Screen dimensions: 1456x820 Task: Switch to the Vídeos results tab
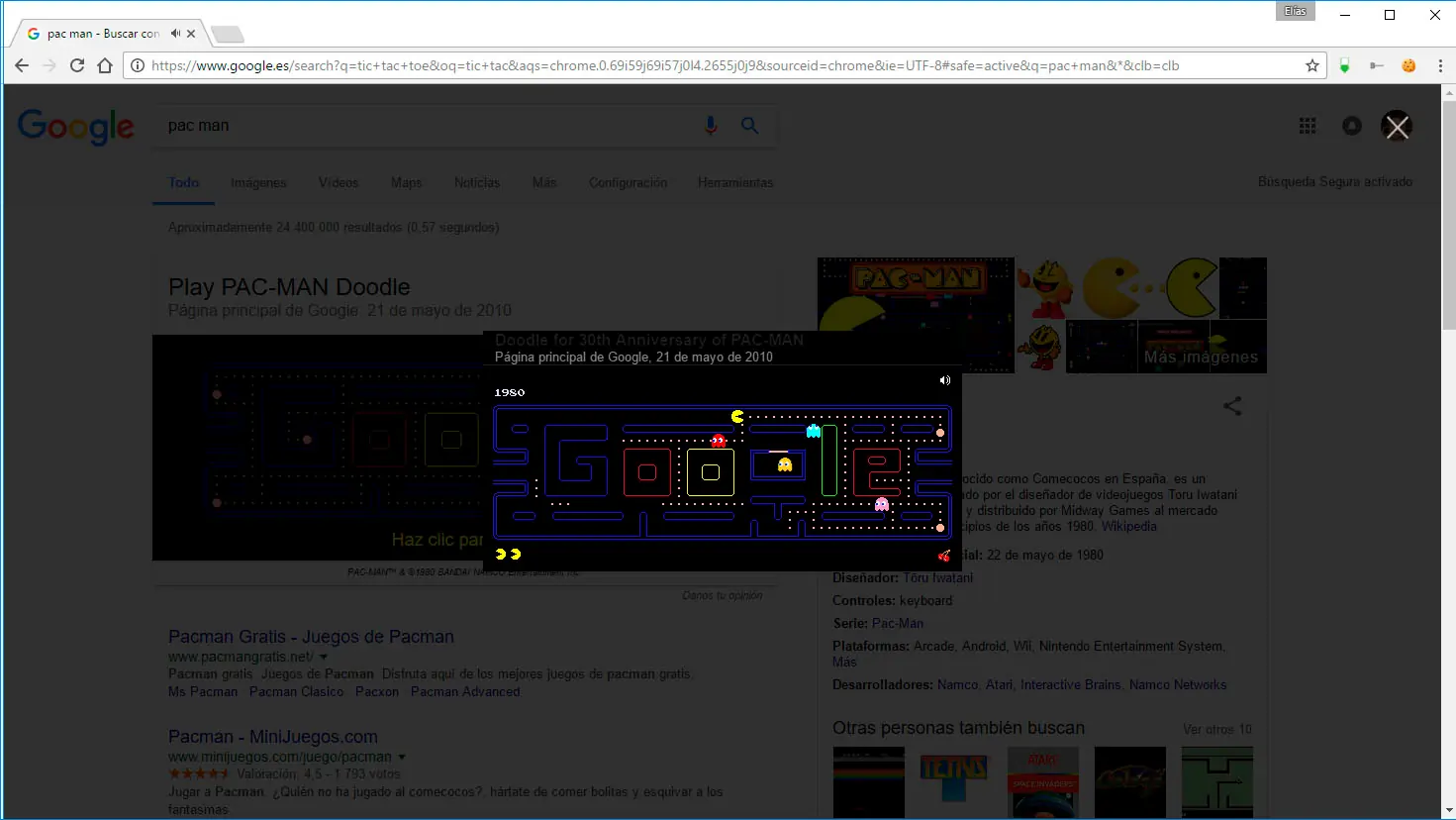tap(339, 182)
